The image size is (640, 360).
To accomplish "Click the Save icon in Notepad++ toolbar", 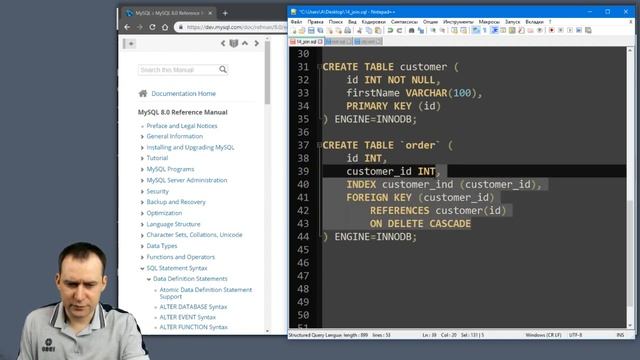I will (311, 30).
